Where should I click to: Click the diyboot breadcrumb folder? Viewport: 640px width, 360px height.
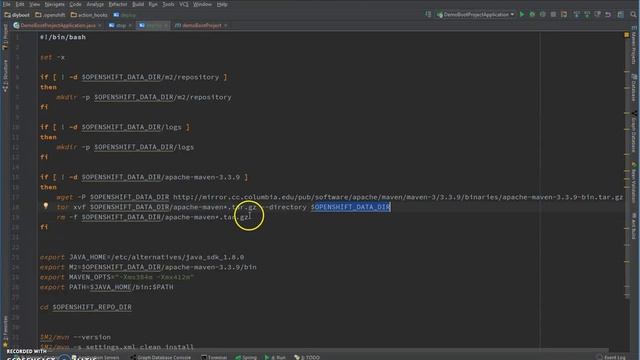tap(17, 15)
